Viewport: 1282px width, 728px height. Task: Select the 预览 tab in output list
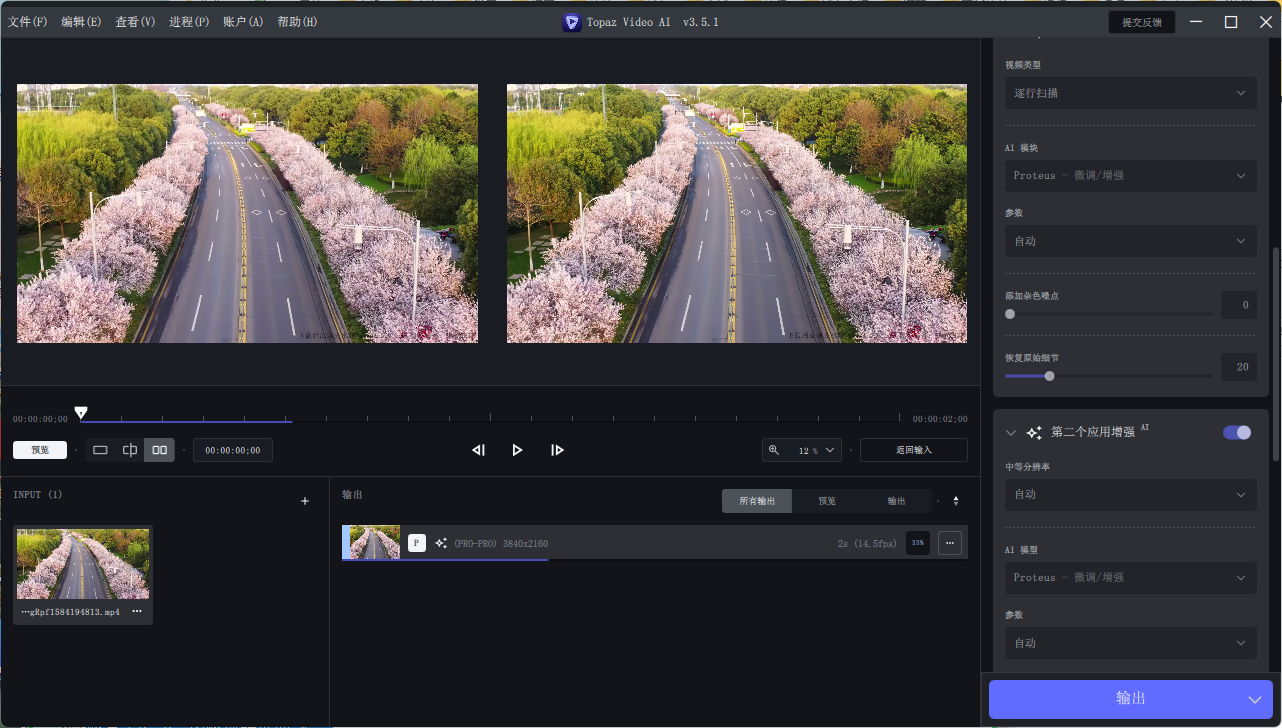826,501
